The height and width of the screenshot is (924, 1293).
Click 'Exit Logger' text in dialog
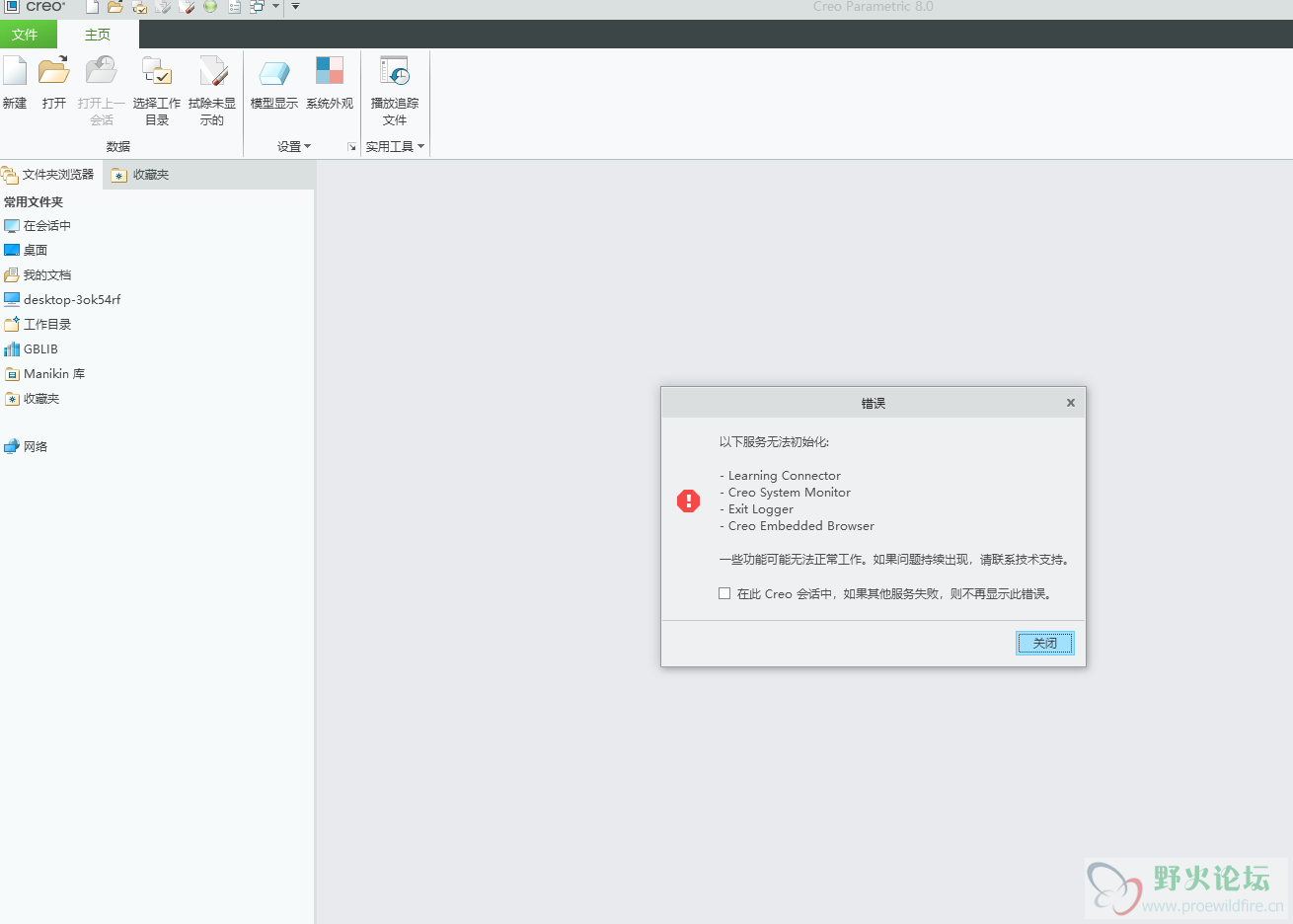(761, 509)
